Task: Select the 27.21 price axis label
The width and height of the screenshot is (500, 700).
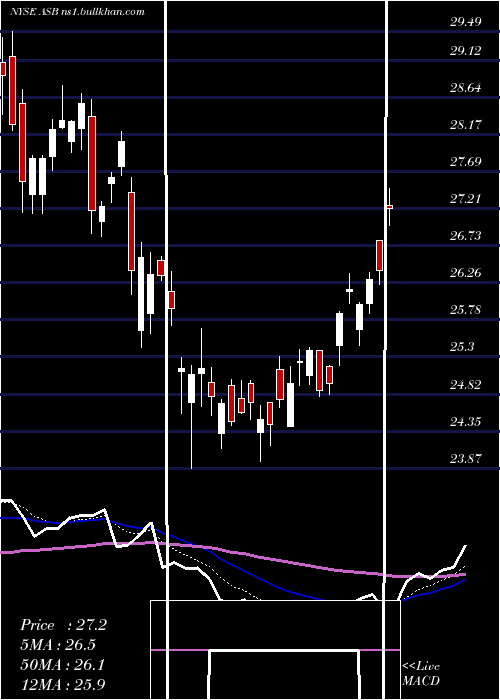Action: (466, 198)
